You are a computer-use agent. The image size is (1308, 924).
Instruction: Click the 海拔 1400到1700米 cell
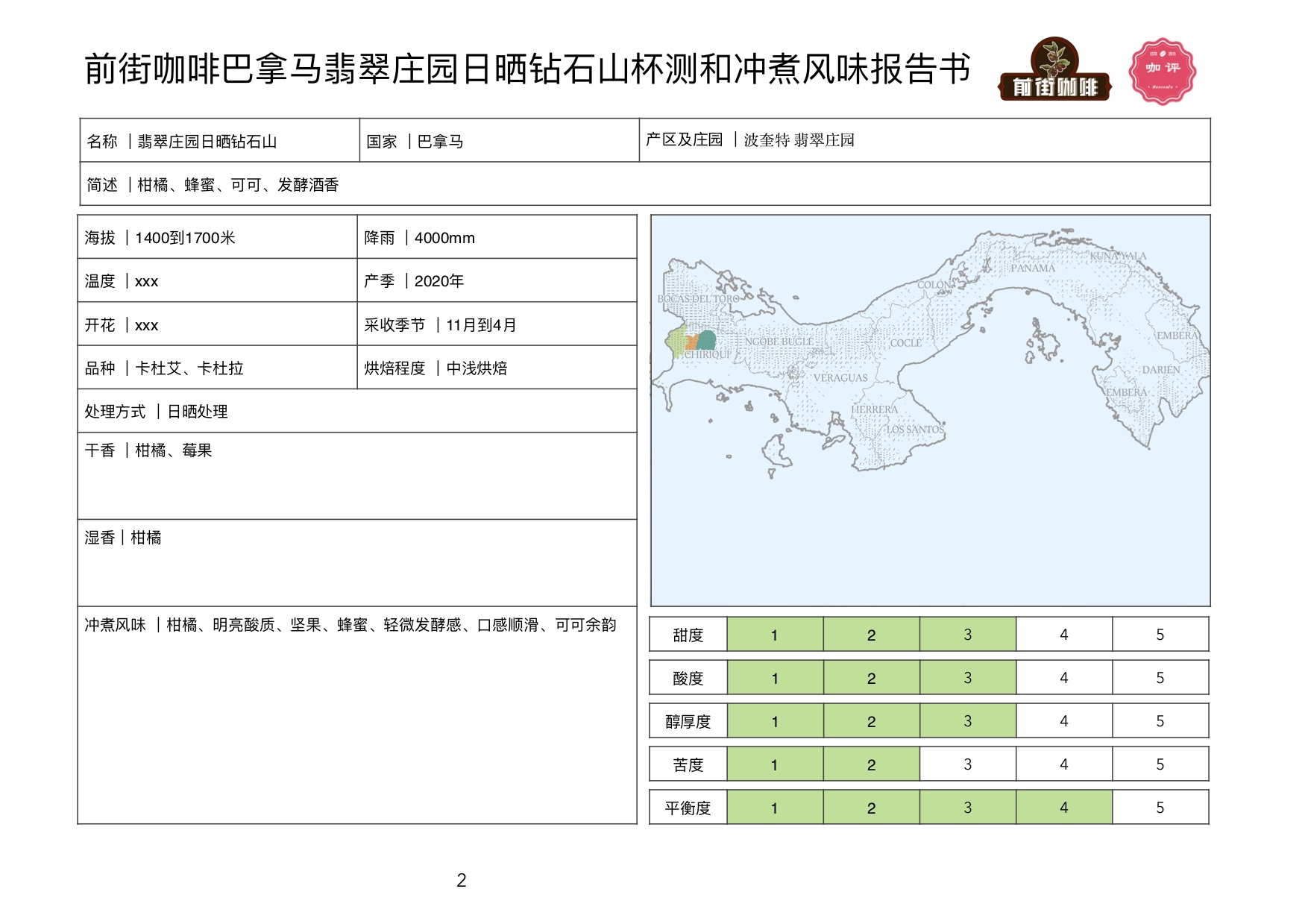pyautogui.click(x=218, y=237)
